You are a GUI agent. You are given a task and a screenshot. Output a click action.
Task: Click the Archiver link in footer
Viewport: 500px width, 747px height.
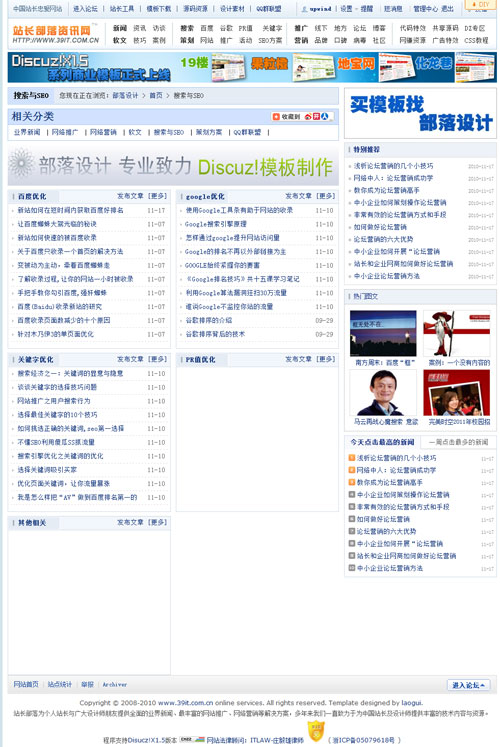115,685
